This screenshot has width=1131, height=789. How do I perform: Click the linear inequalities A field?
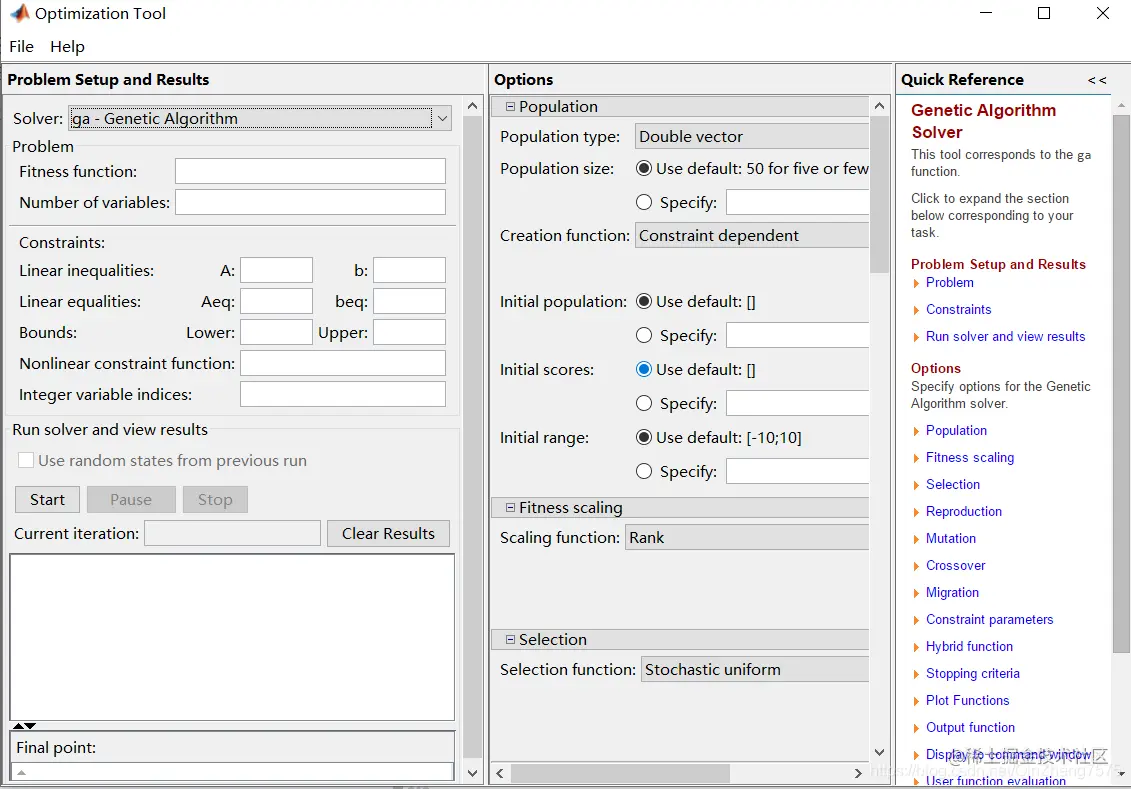click(276, 270)
